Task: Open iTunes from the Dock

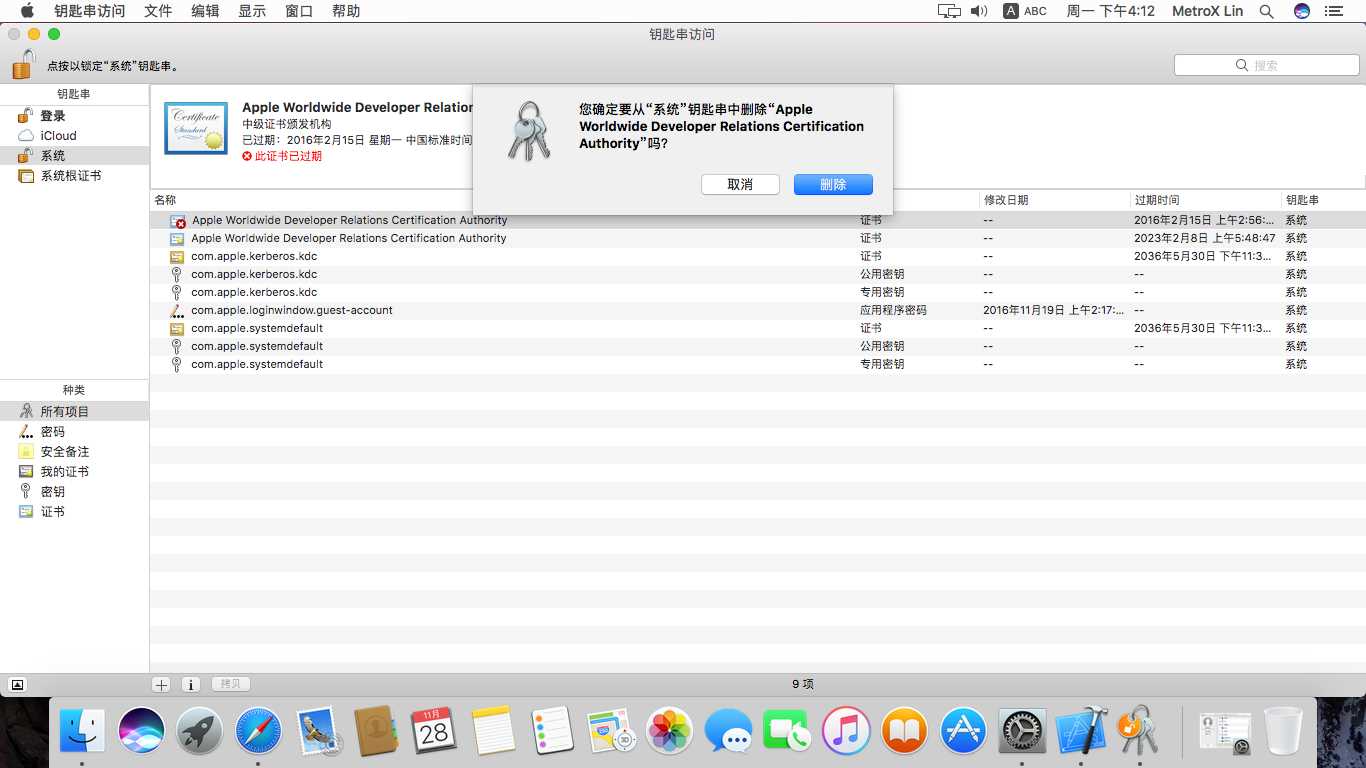Action: [846, 731]
